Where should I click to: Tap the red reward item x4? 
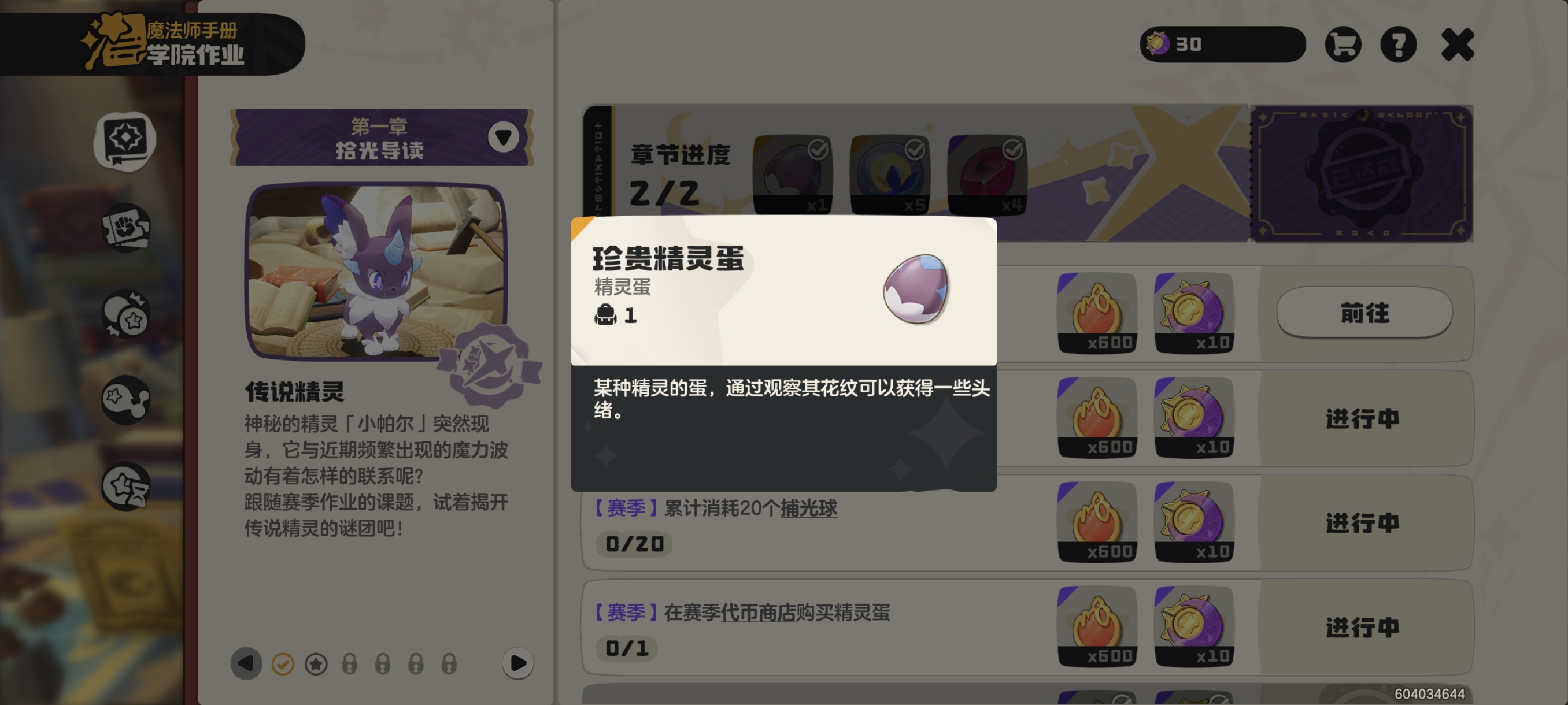coord(988,175)
